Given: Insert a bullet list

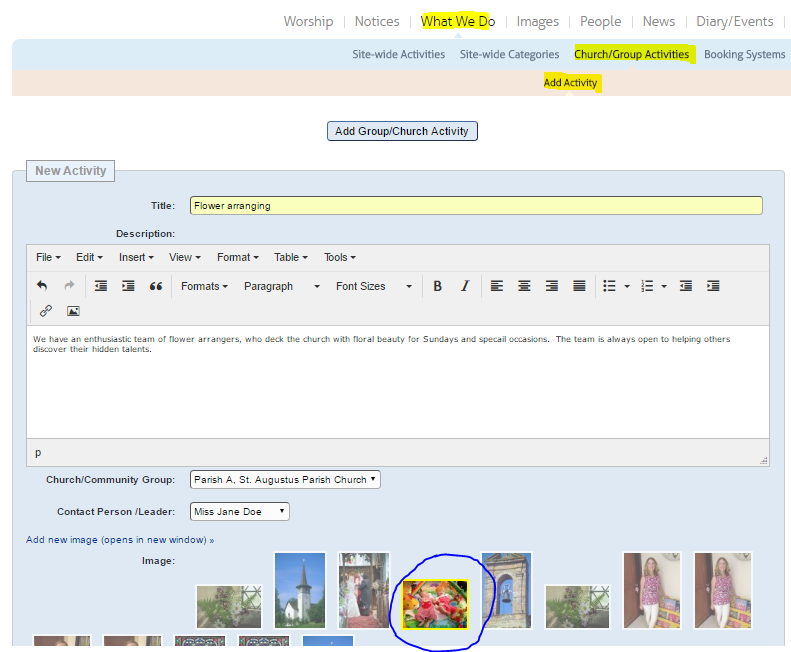Looking at the screenshot, I should [x=609, y=286].
